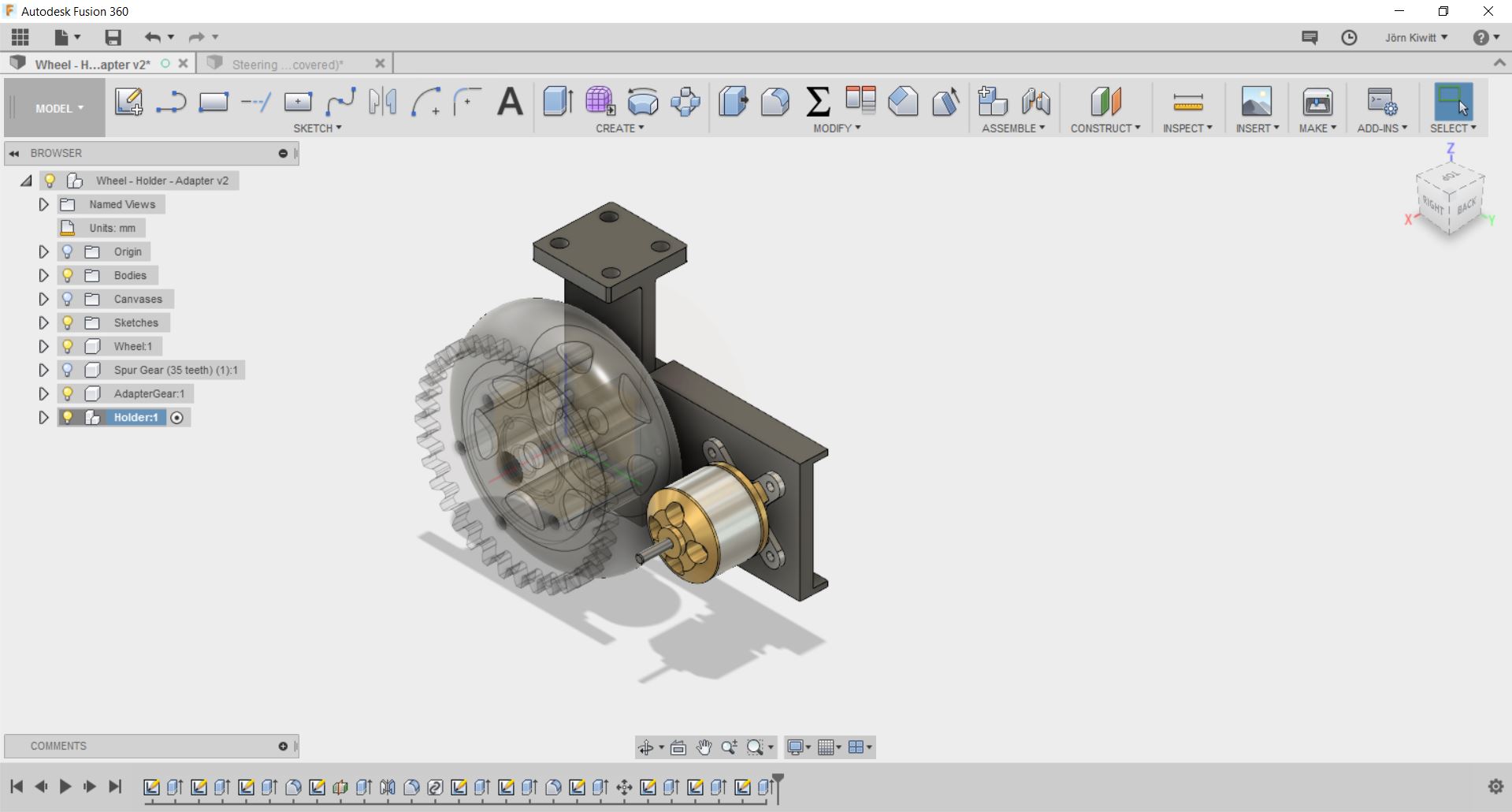The width and height of the screenshot is (1512, 812).
Task: Open the MODEL workspace dropdown
Action: coord(59,109)
